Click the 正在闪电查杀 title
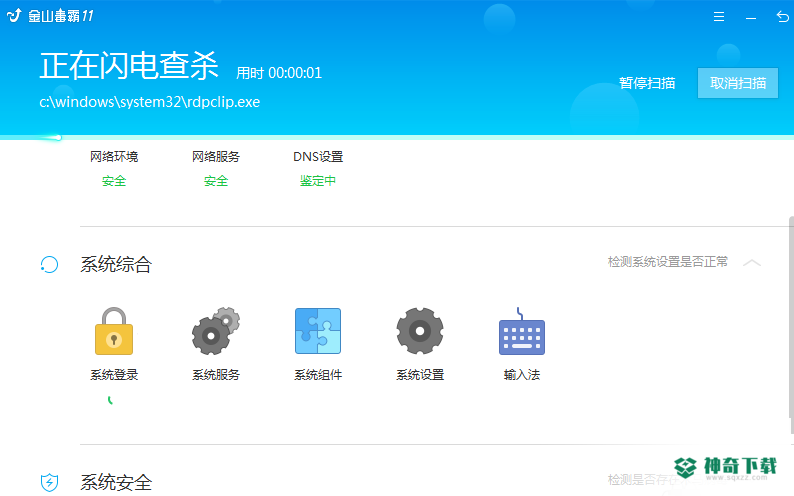 pos(129,66)
